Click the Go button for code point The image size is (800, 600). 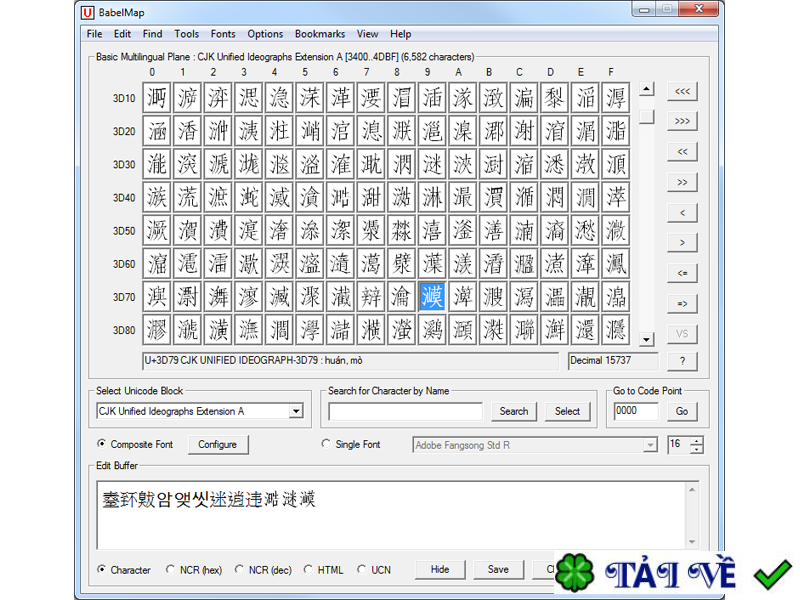click(x=682, y=411)
